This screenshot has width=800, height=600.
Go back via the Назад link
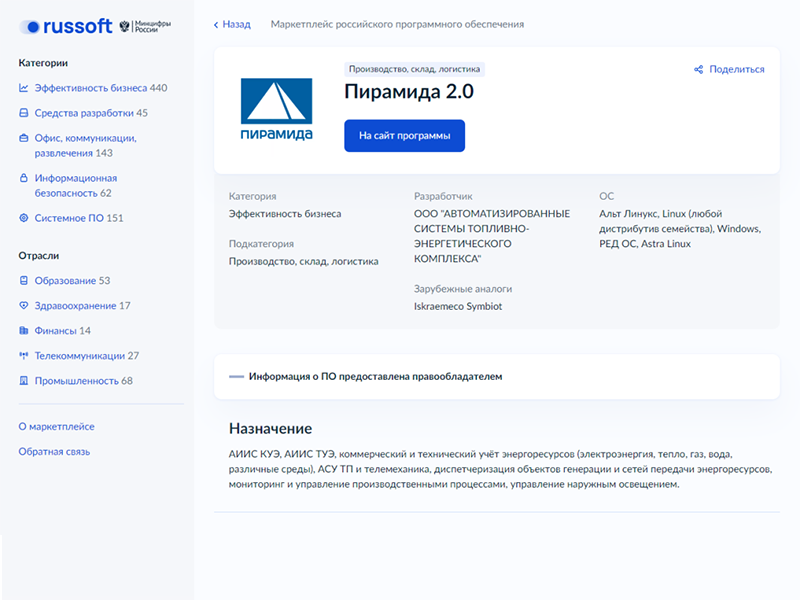(x=236, y=24)
